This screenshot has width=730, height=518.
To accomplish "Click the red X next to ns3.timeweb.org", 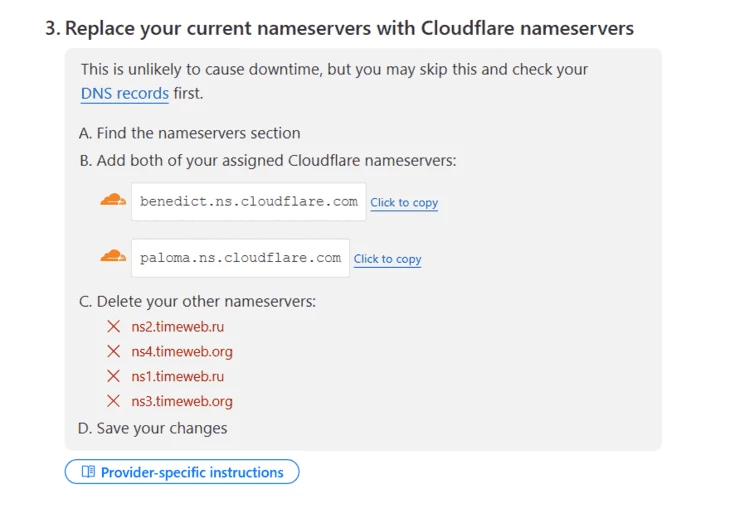I will coord(114,400).
